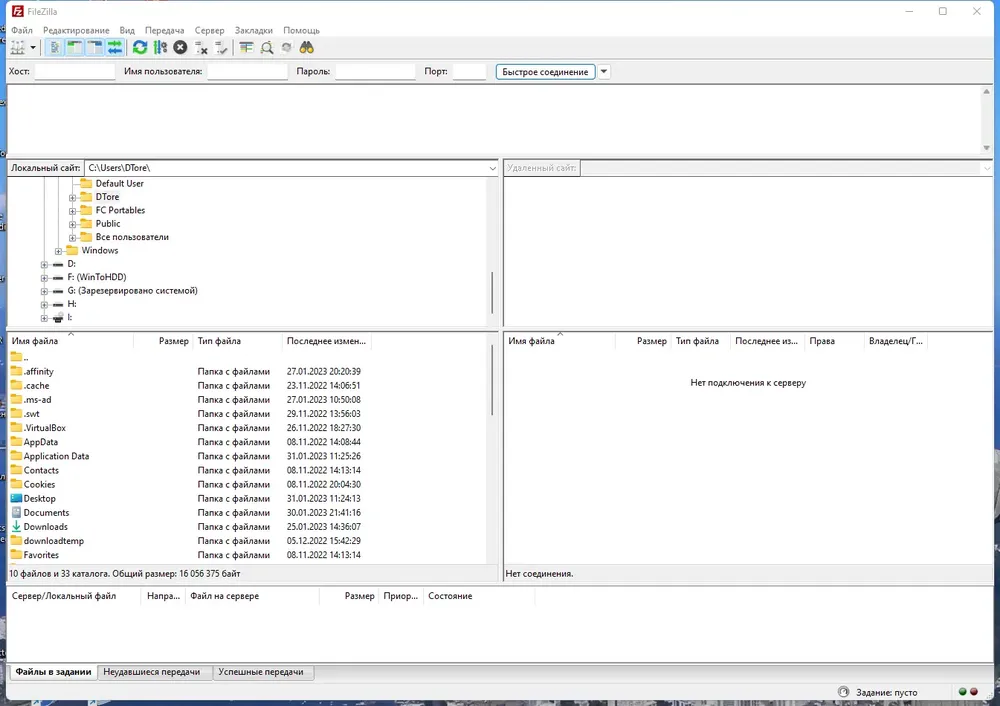The width and height of the screenshot is (1000, 706).
Task: Expand the Windows folder node
Action: click(x=59, y=251)
